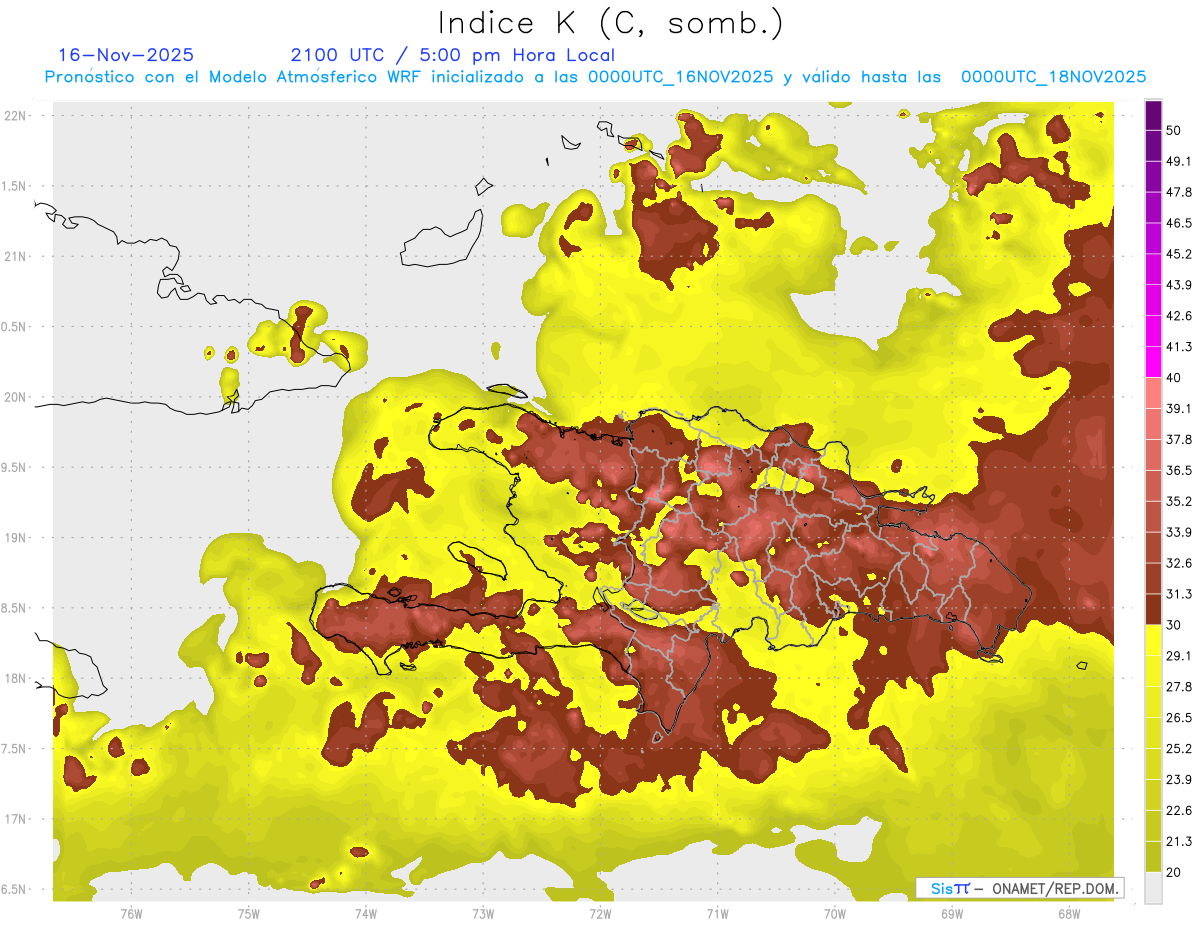
Task: Click the legend value "46.5"
Action: [1179, 223]
